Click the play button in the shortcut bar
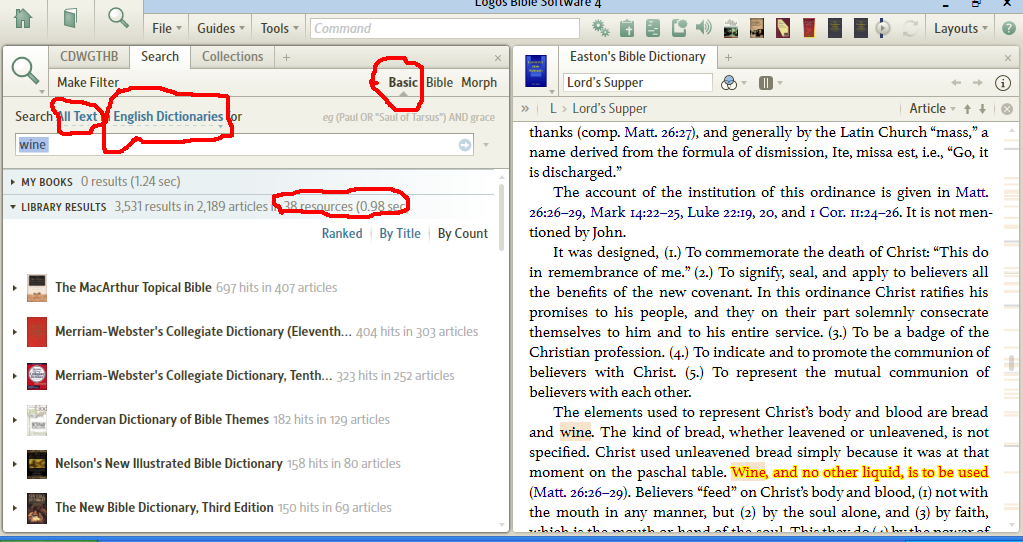This screenshot has width=1023, height=542. pyautogui.click(x=883, y=28)
